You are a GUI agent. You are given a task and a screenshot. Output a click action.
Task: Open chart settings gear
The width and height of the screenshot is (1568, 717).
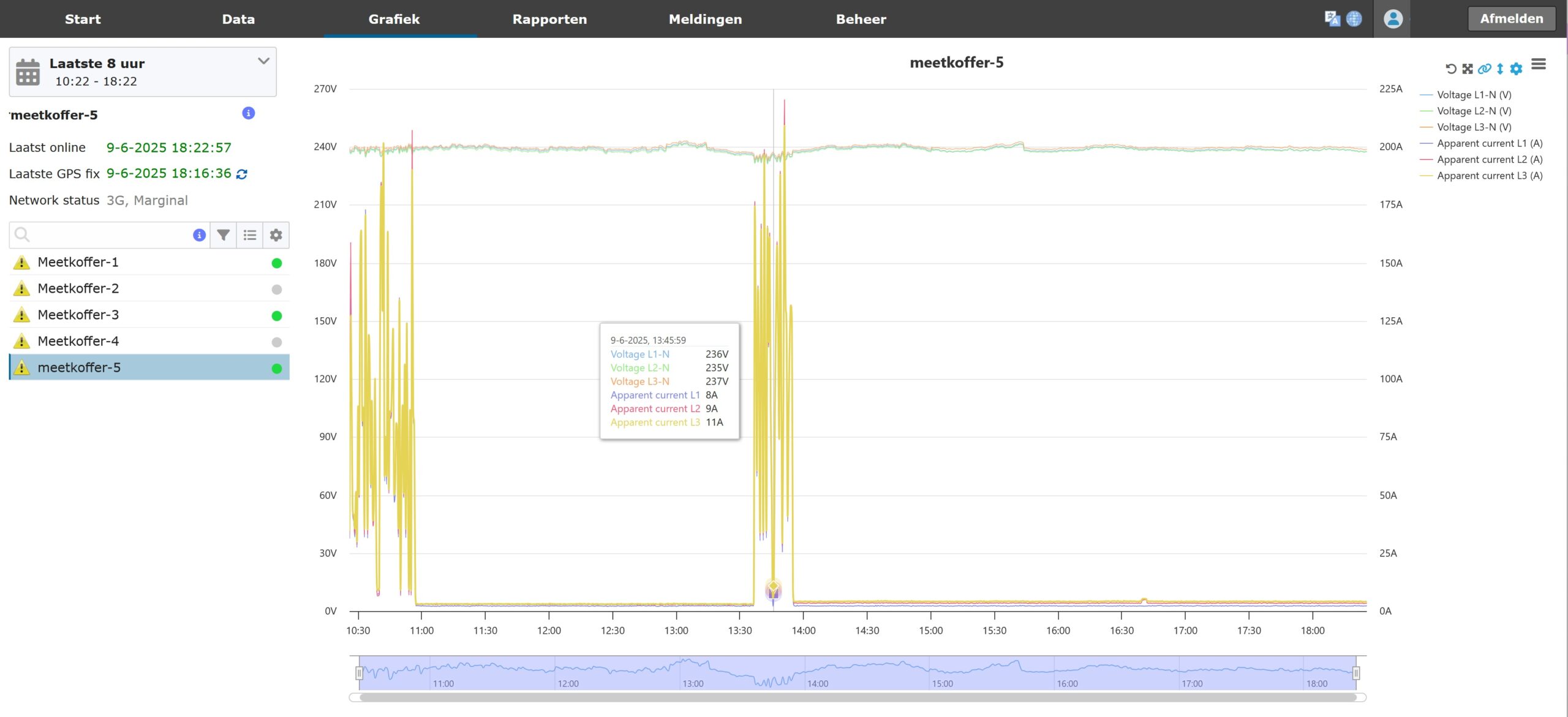click(1516, 69)
